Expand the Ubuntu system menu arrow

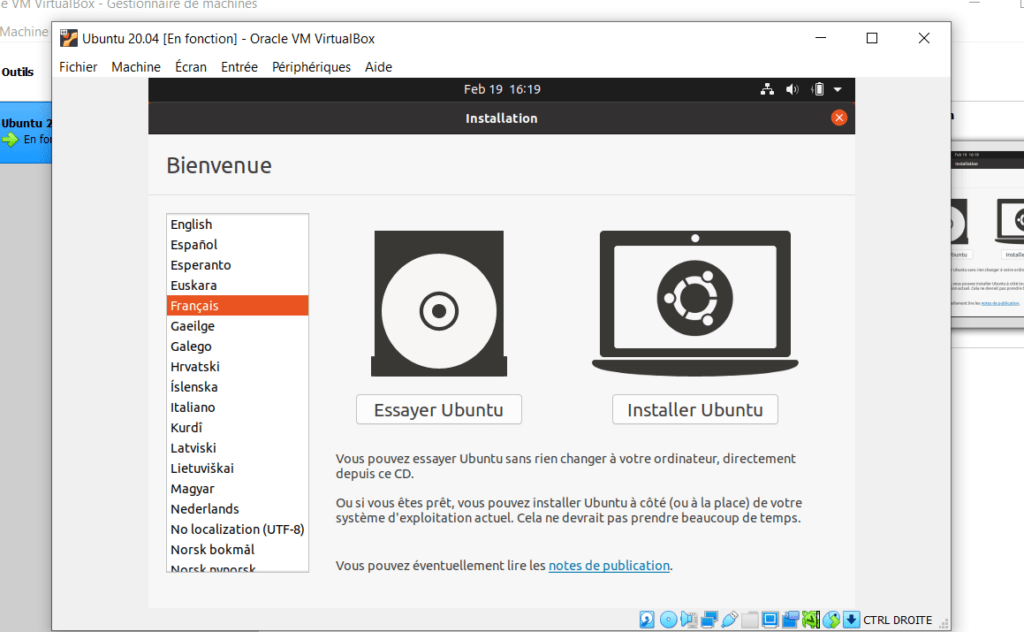click(838, 89)
